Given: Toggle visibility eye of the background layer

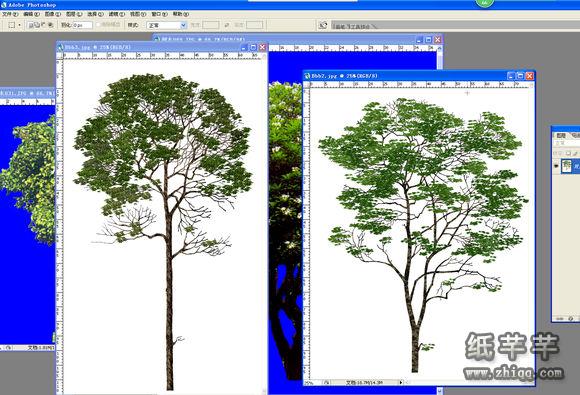Looking at the screenshot, I should point(556,166).
